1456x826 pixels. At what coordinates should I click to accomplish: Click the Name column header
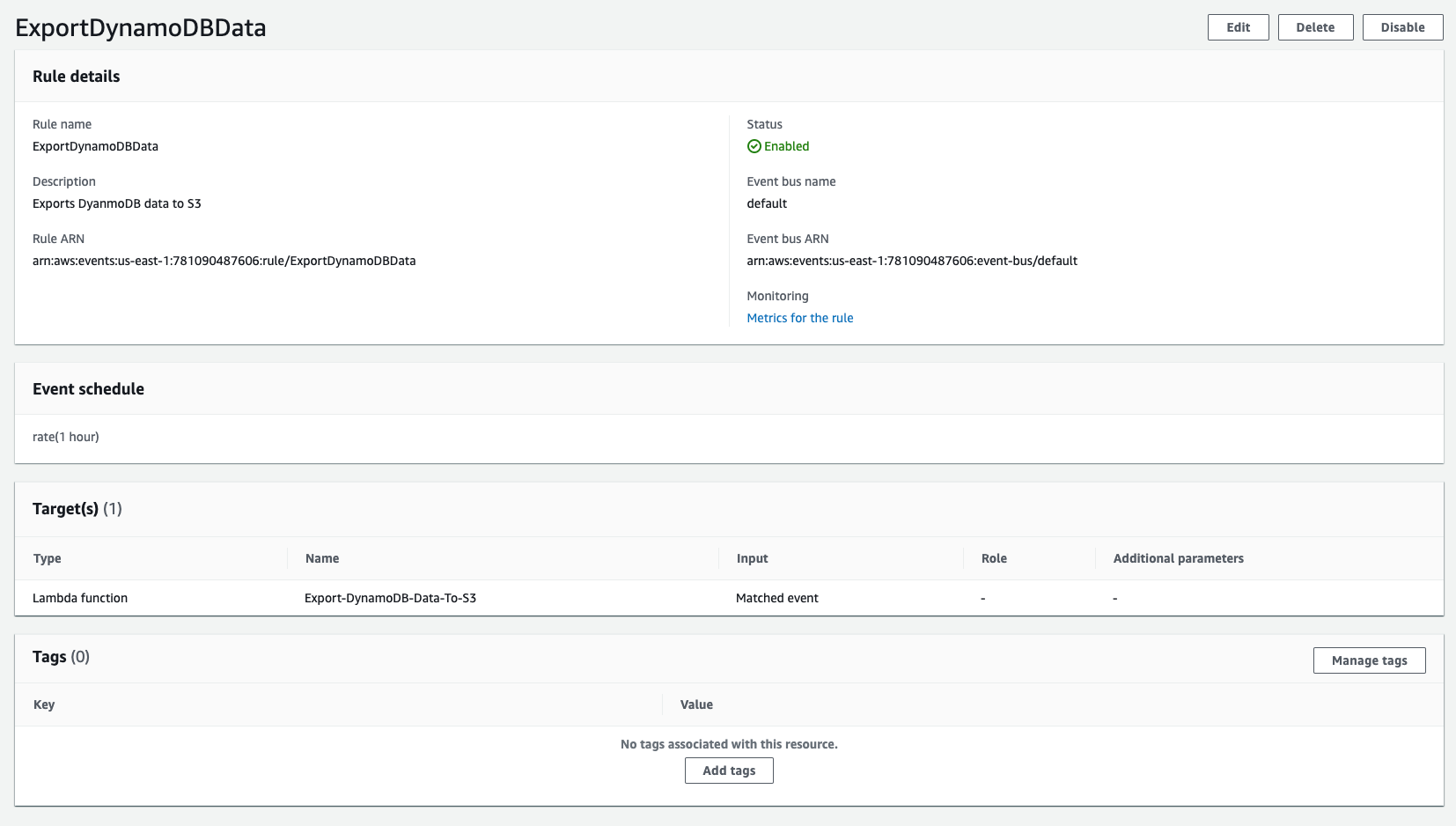pyautogui.click(x=322, y=558)
